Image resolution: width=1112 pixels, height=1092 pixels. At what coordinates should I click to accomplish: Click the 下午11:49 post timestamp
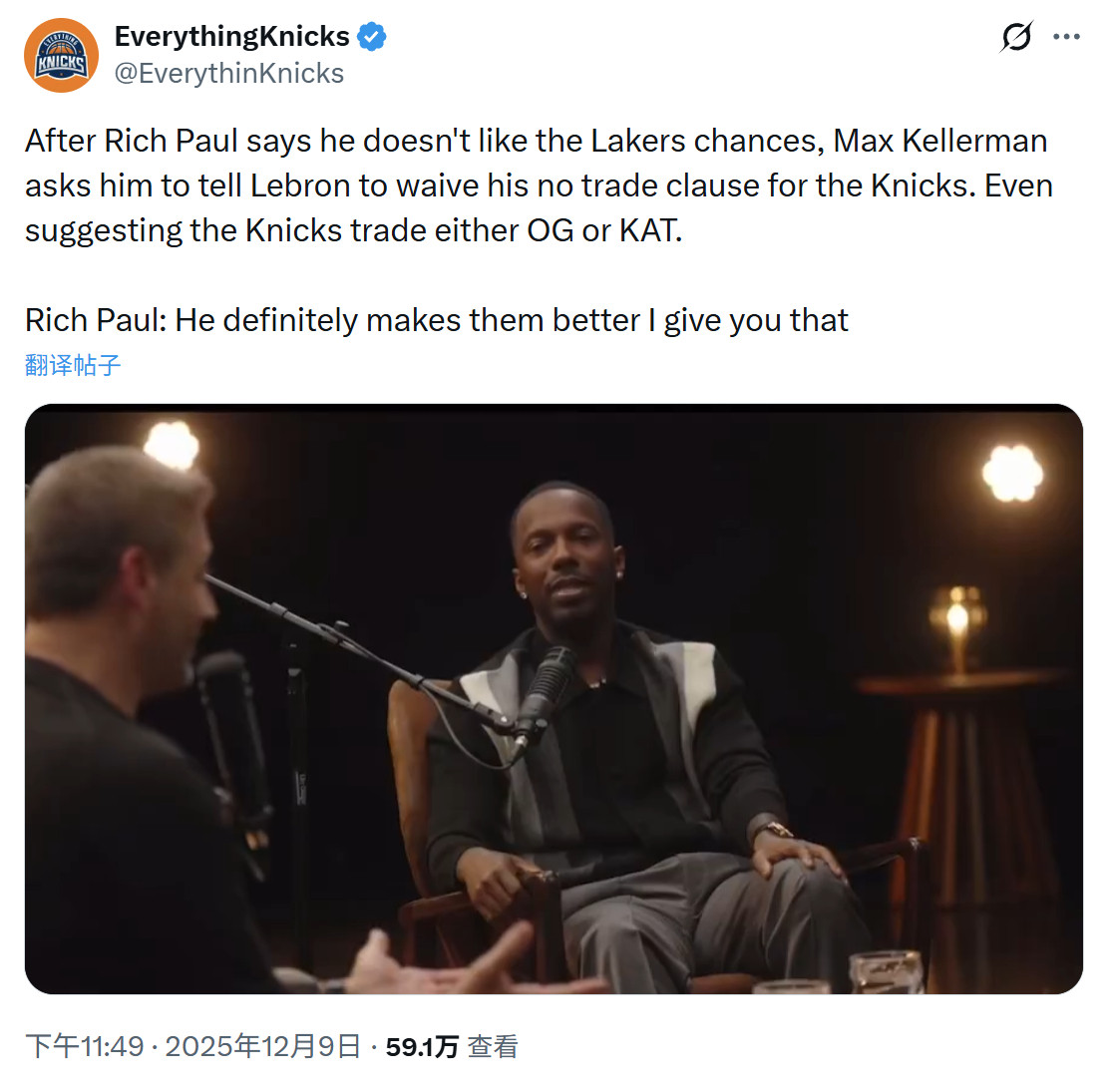85,1046
